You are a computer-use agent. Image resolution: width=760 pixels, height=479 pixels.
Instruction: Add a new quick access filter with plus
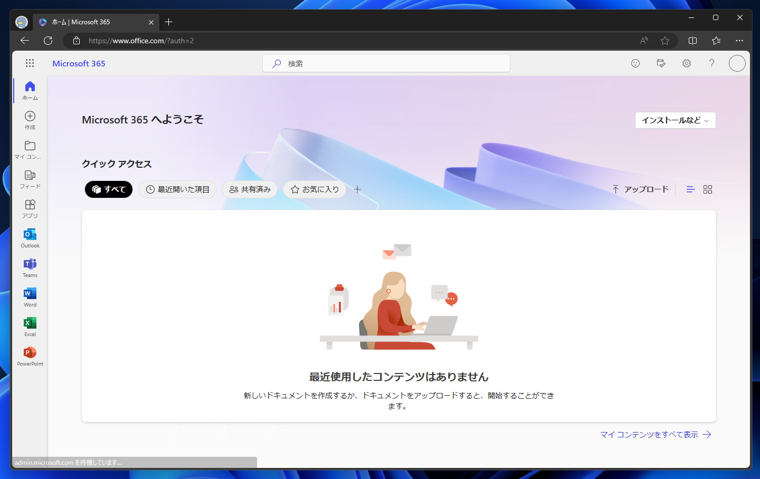pos(357,190)
